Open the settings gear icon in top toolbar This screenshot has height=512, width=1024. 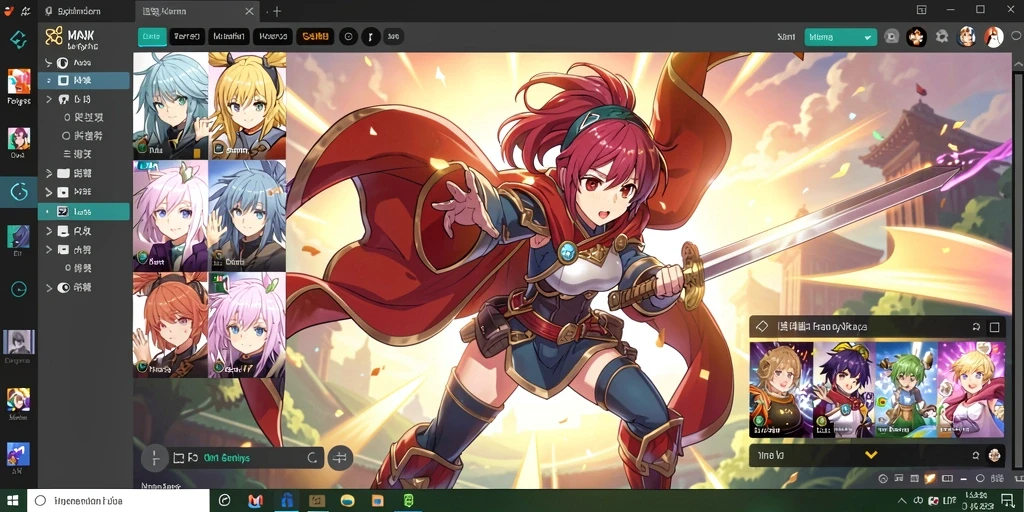pyautogui.click(x=941, y=37)
